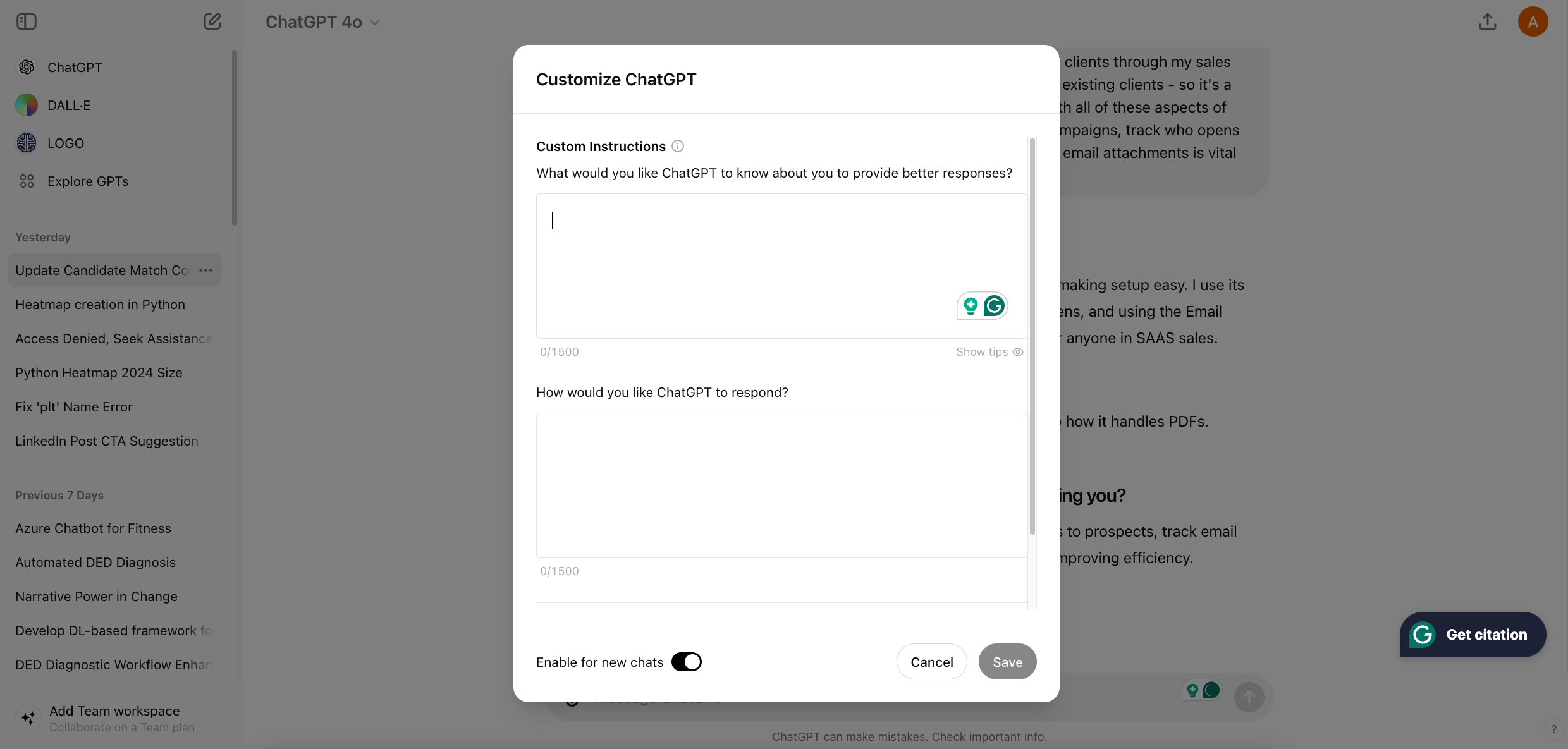Click the dialog's vertical scrollbar
This screenshot has height=749, width=1568.
pos(1032,335)
